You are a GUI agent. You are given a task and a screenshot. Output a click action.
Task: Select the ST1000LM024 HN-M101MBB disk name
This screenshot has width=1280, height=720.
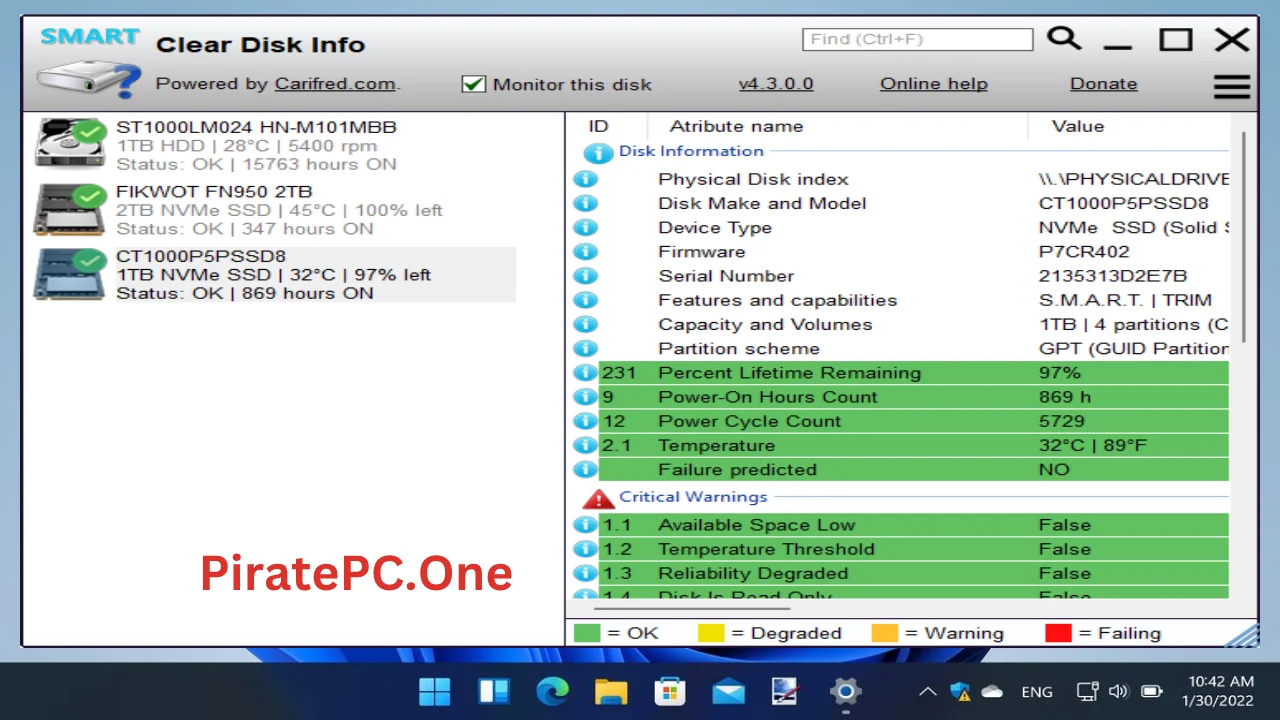[x=256, y=127]
